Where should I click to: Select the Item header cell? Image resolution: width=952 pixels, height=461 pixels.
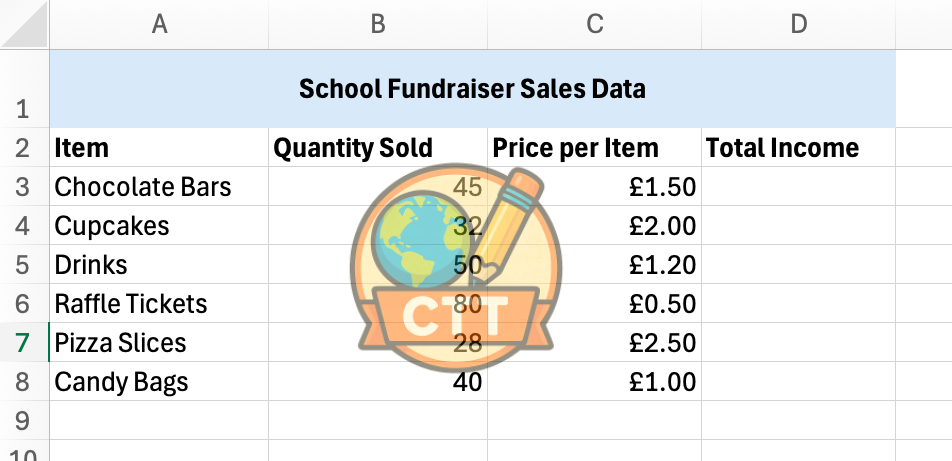pyautogui.click(x=159, y=148)
